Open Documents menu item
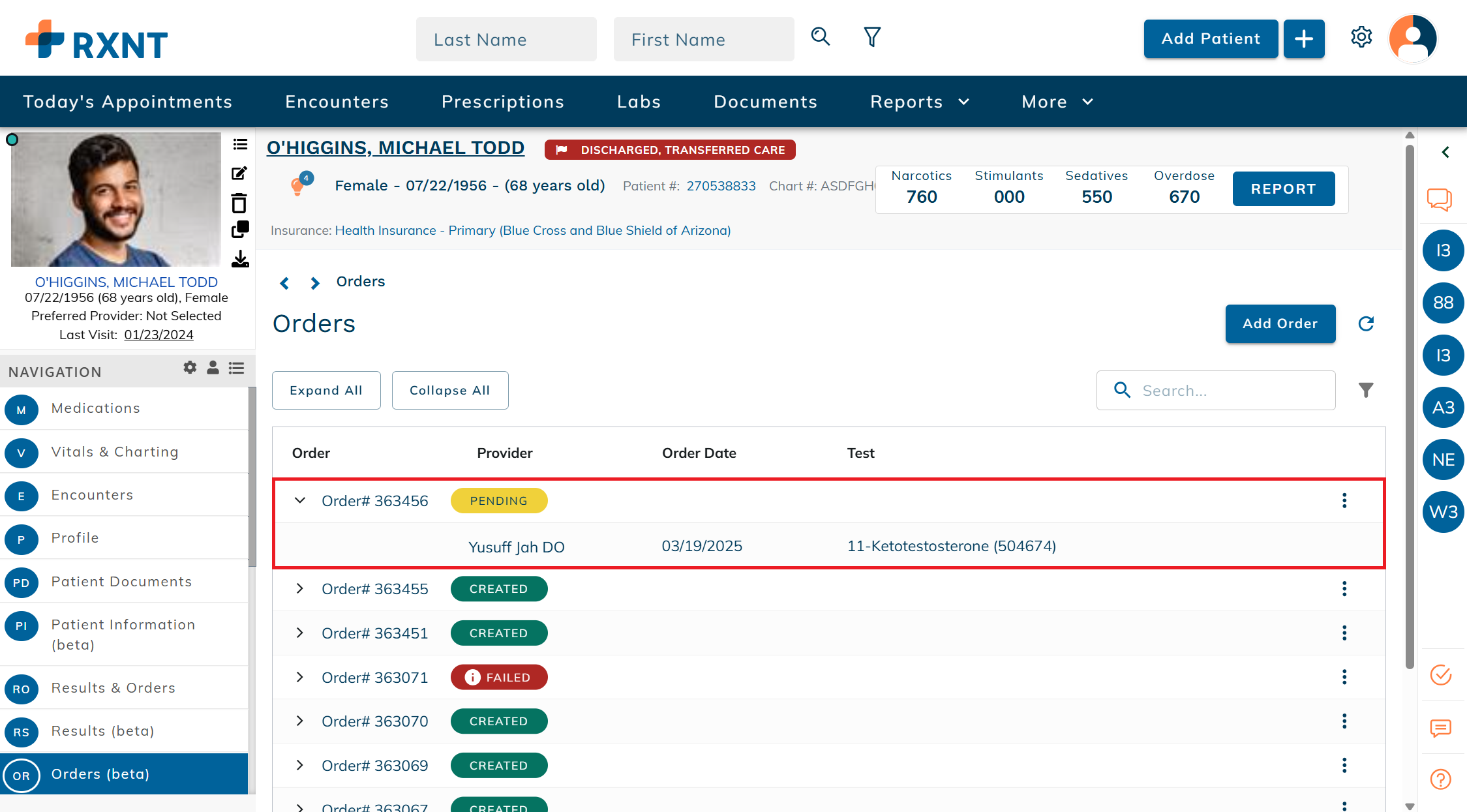 (x=766, y=102)
